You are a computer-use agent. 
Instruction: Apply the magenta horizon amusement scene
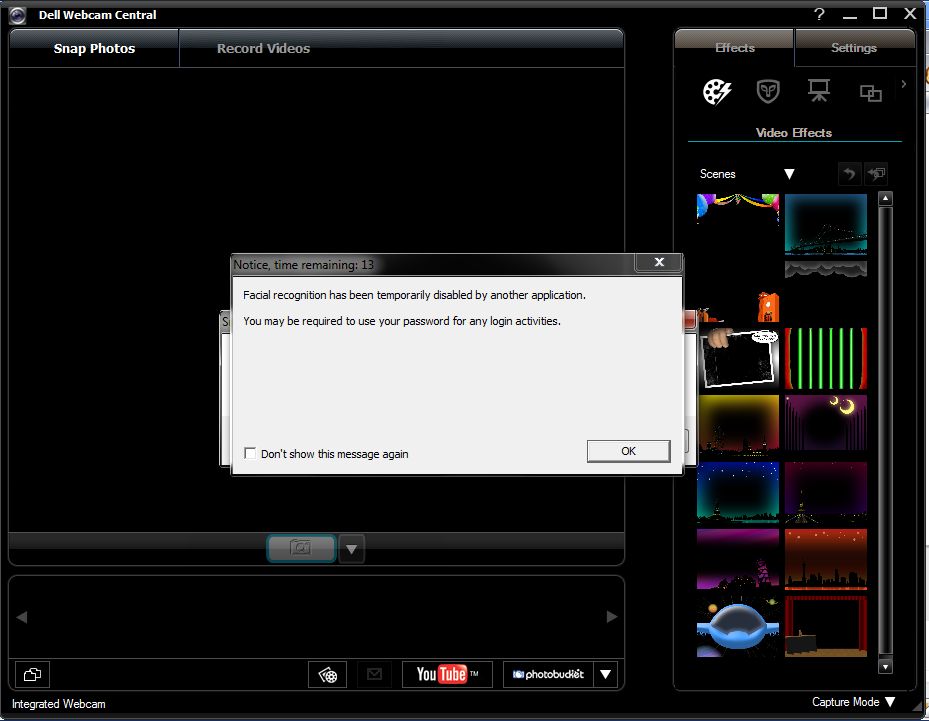(x=738, y=559)
